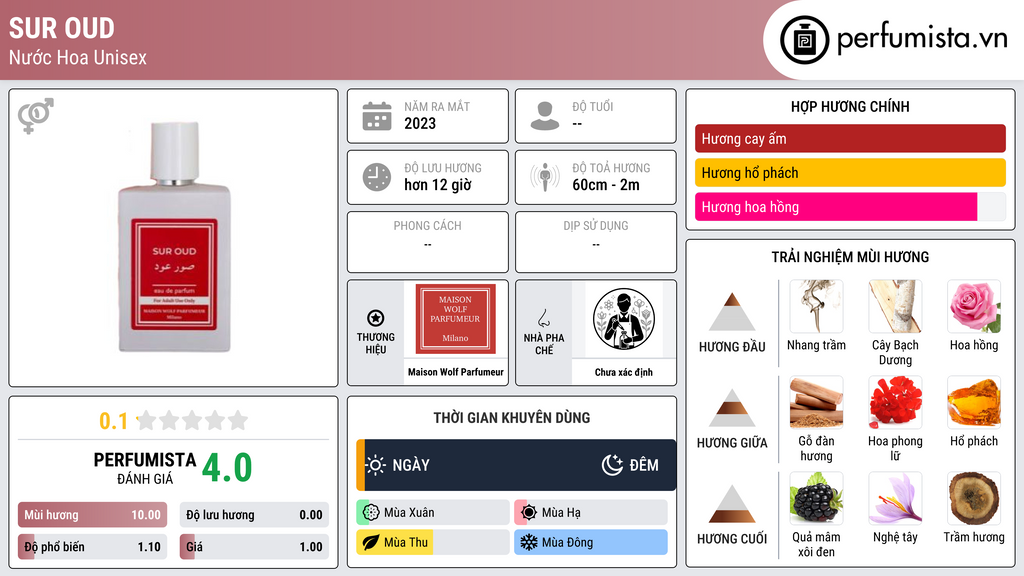Click the Hợp hương chính heading
Viewport: 1024px width, 576px height.
coord(850,106)
